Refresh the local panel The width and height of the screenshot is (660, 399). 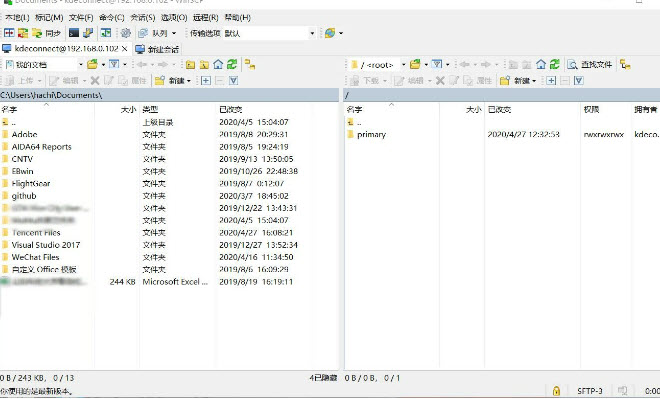tap(232, 64)
